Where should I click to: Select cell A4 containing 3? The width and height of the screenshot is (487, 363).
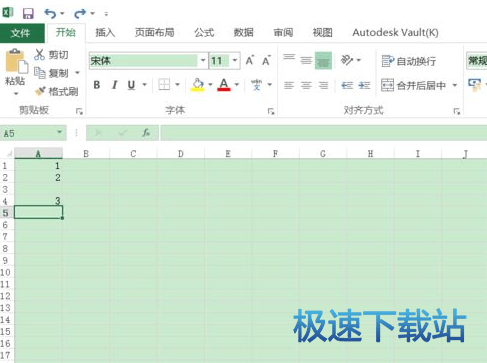pos(38,201)
